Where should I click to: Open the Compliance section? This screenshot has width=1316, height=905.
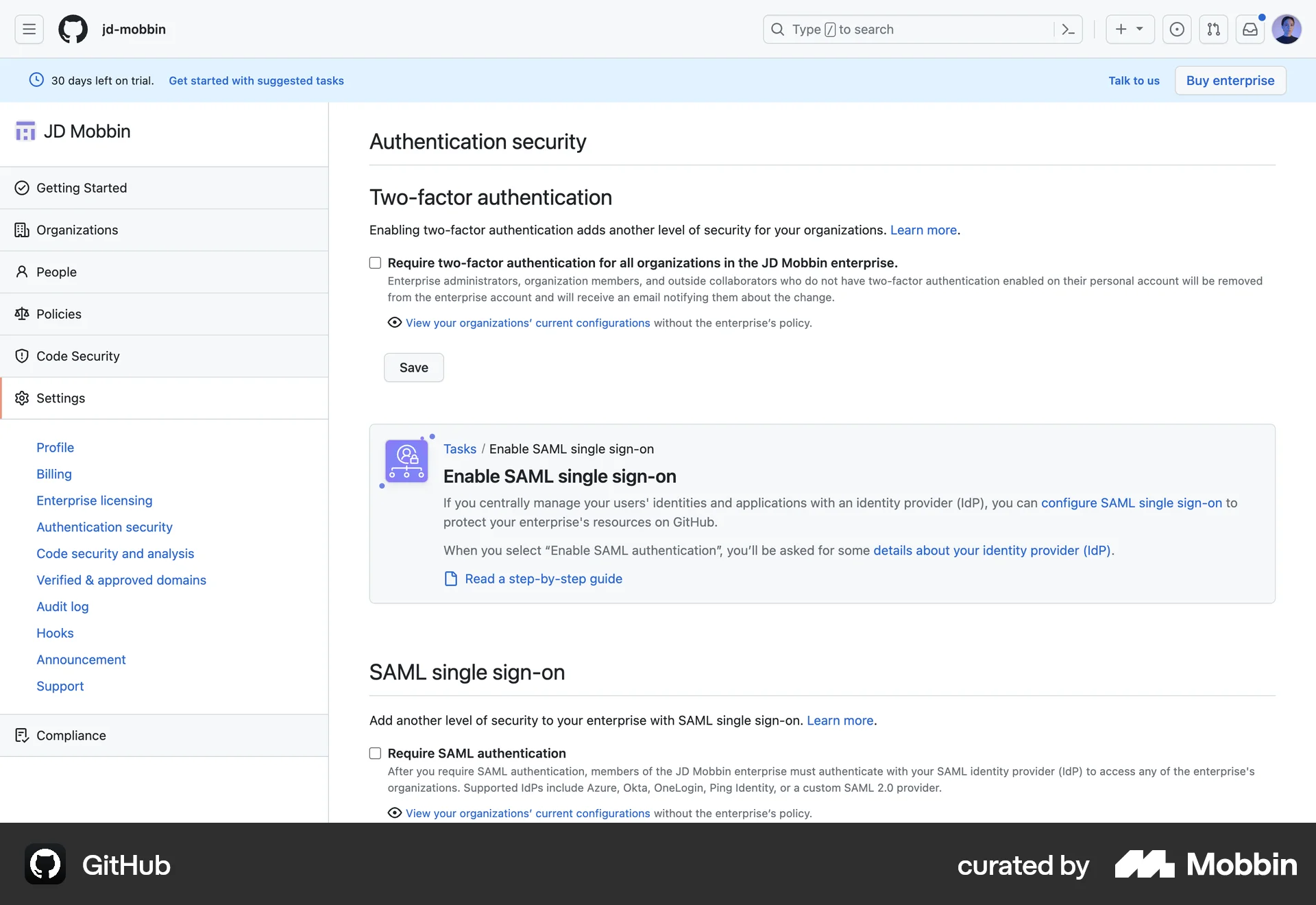point(71,735)
